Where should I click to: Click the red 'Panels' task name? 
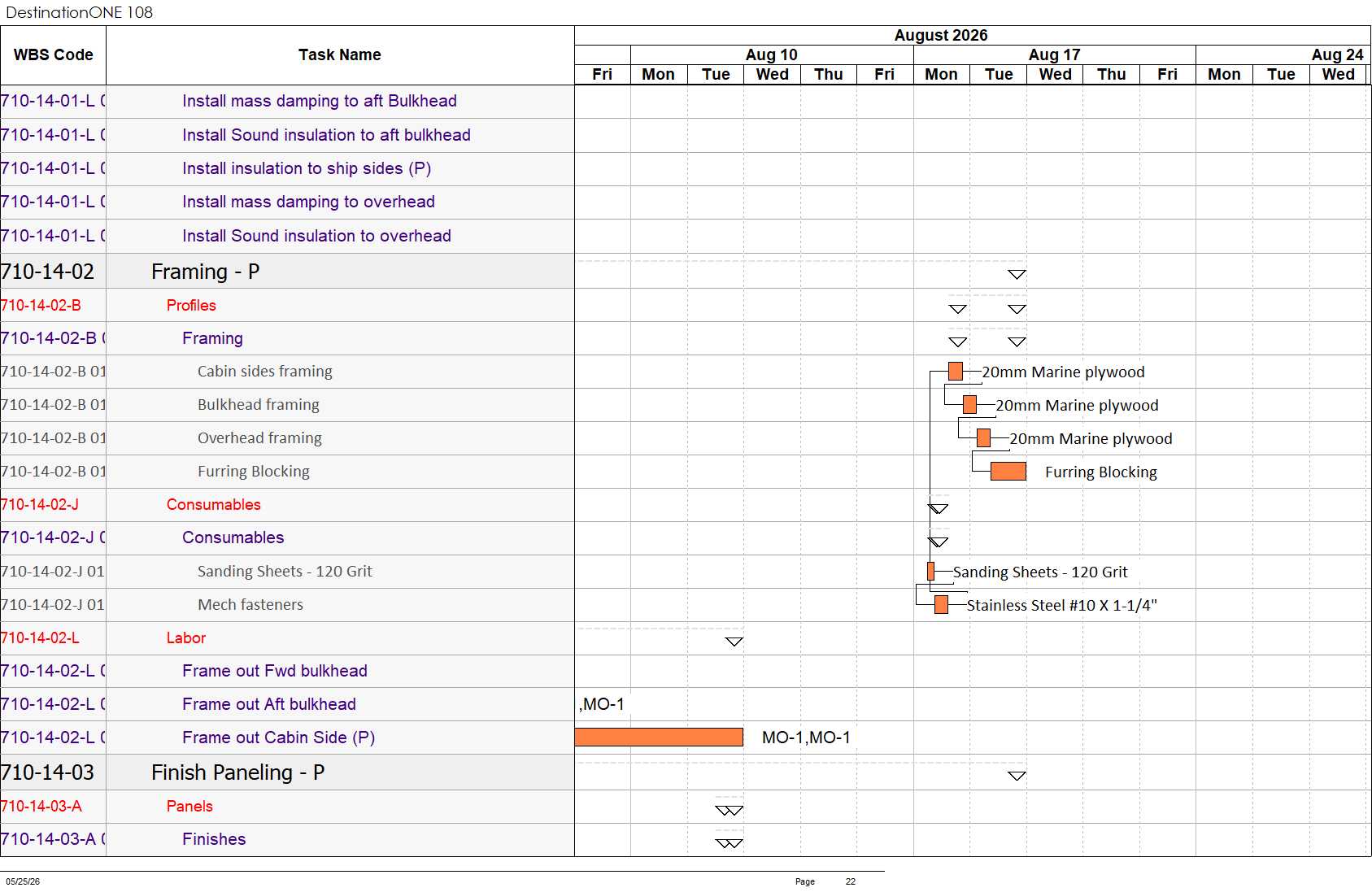(x=189, y=806)
